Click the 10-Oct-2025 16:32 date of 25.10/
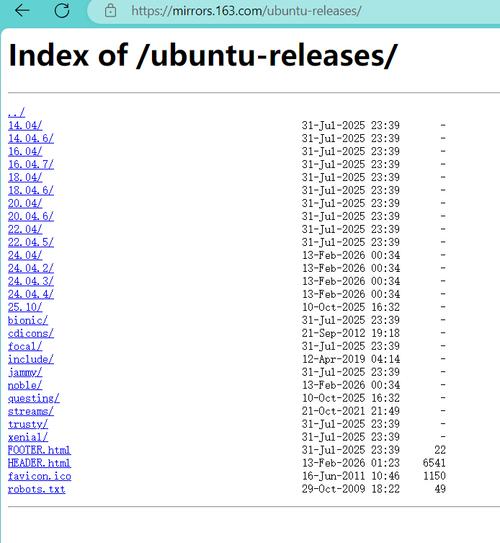 pos(351,307)
